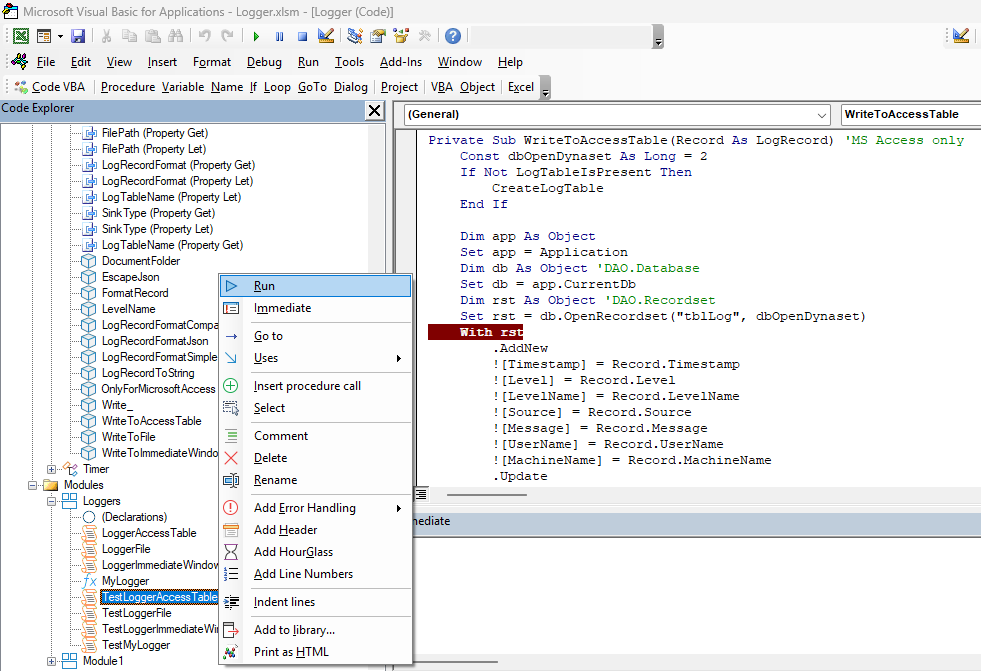This screenshot has width=981, height=671.
Task: Collapse the Loggers module node
Action: point(52,501)
